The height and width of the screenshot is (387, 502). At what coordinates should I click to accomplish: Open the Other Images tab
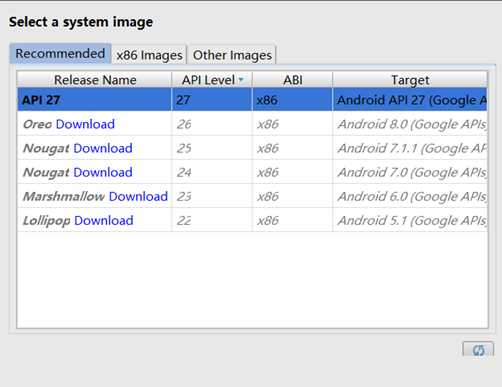[232, 55]
